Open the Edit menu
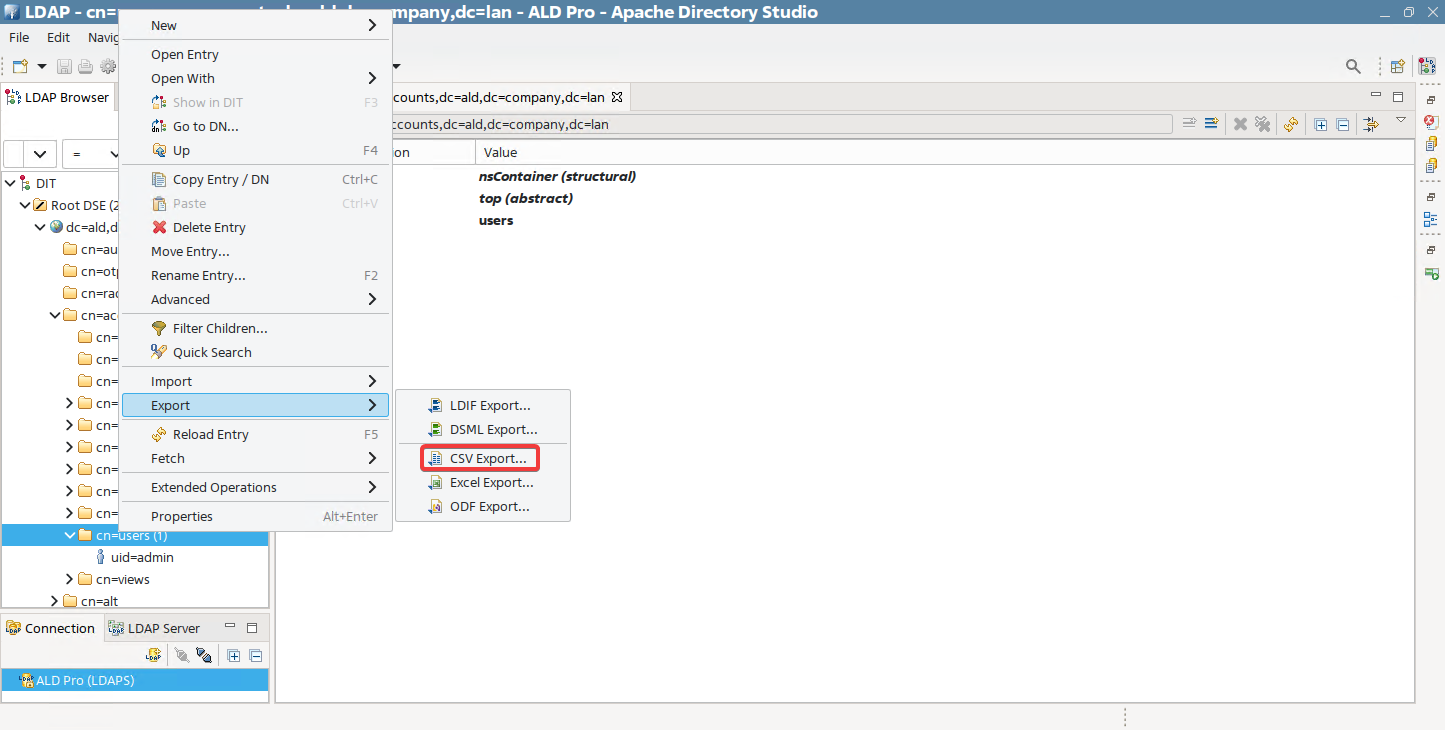1445x730 pixels. [x=58, y=37]
